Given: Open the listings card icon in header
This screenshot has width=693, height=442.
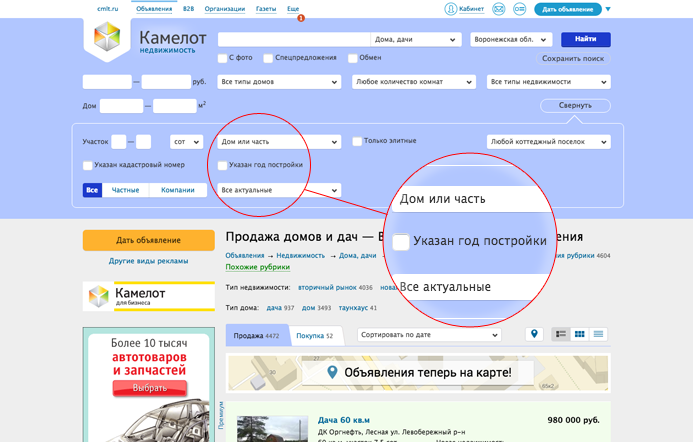Looking at the screenshot, I should (519, 9).
